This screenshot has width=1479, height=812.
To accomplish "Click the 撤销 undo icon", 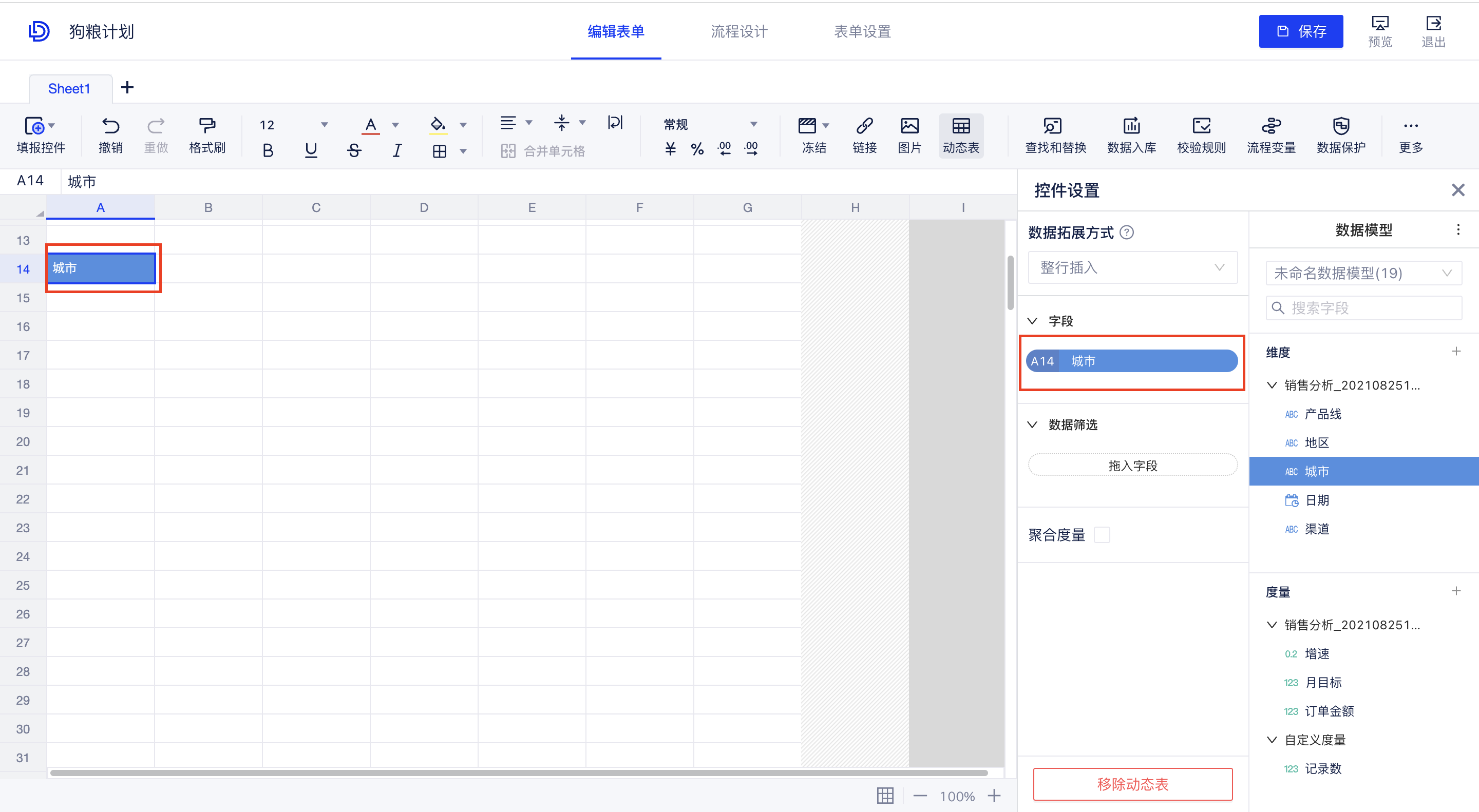I will 110,136.
